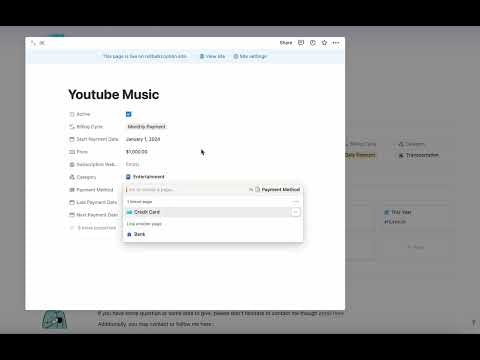480x360 pixels.
Task: Open the Payment Method database link in popup
Action: 278,190
